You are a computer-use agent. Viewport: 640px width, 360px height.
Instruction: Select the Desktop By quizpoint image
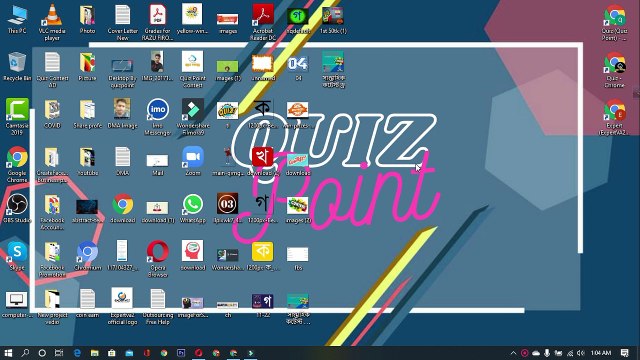click(x=122, y=73)
